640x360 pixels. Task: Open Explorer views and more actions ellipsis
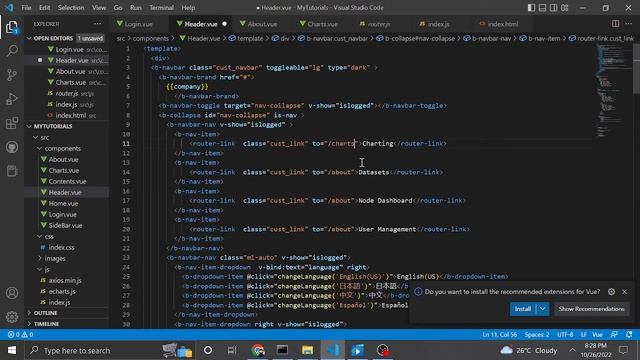tap(98, 24)
